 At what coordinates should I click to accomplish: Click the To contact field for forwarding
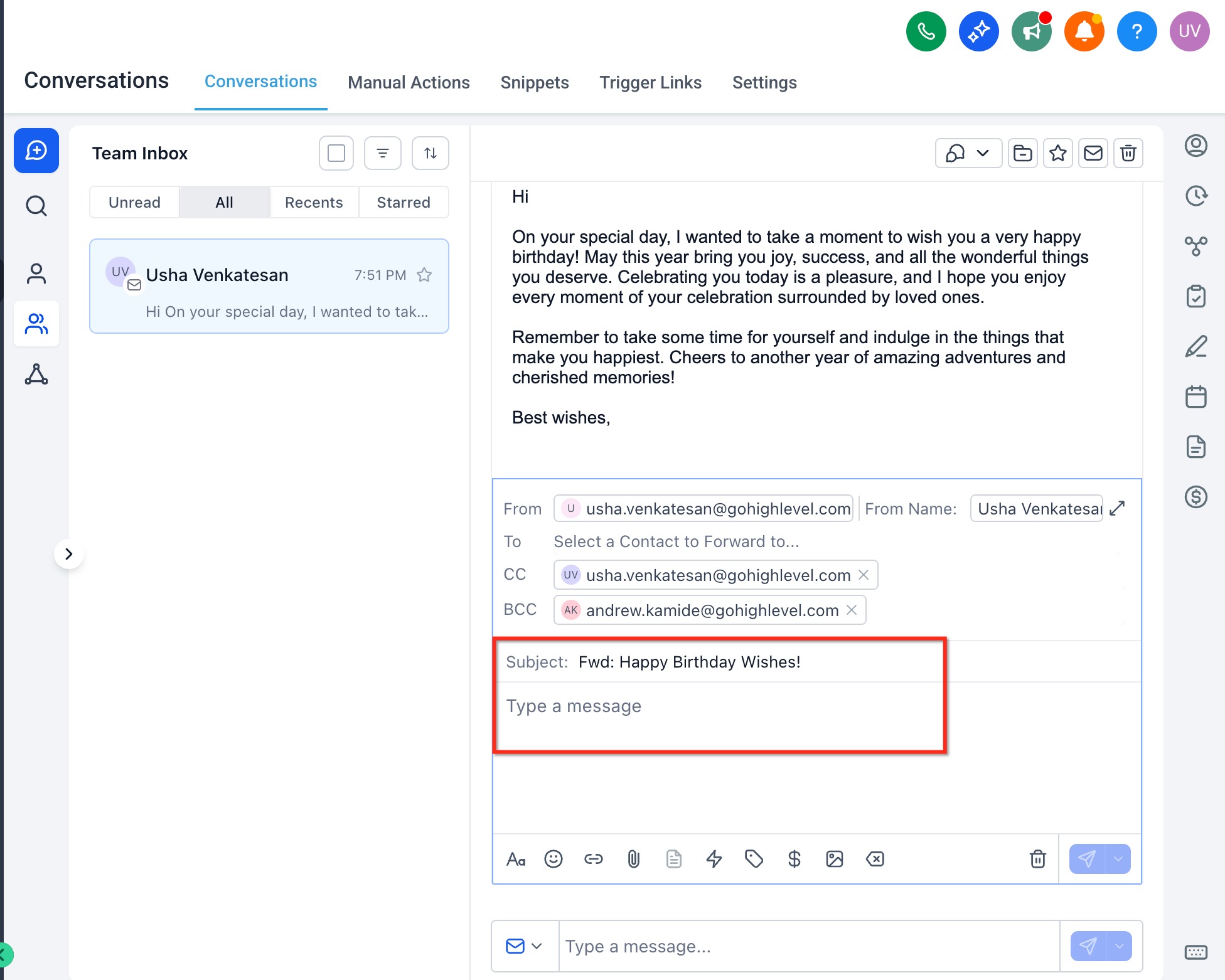pyautogui.click(x=676, y=541)
